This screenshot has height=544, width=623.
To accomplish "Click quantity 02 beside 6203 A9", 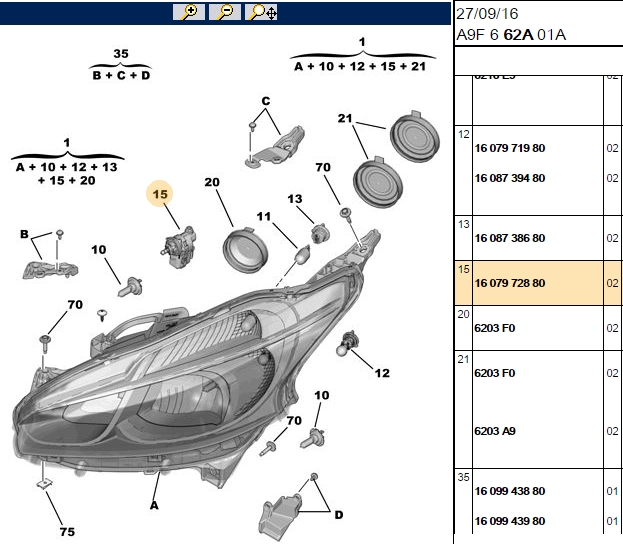I will click(612, 431).
